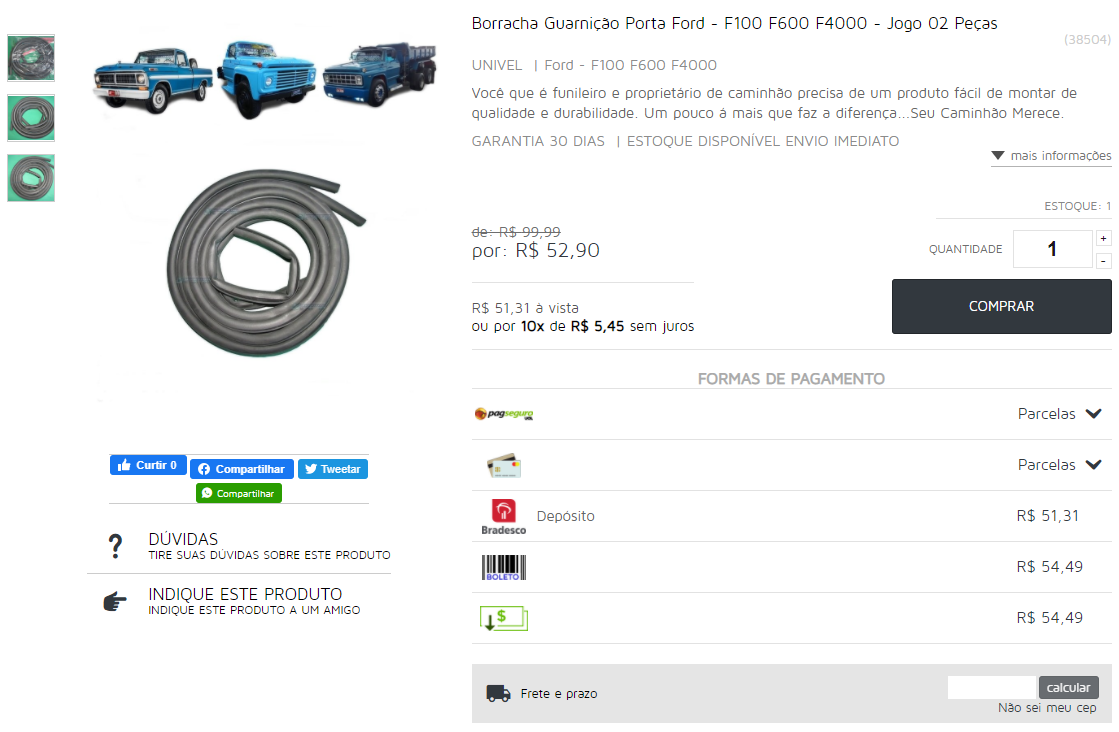Select the Bradesco deposit icon
The image size is (1119, 732).
coord(504,517)
